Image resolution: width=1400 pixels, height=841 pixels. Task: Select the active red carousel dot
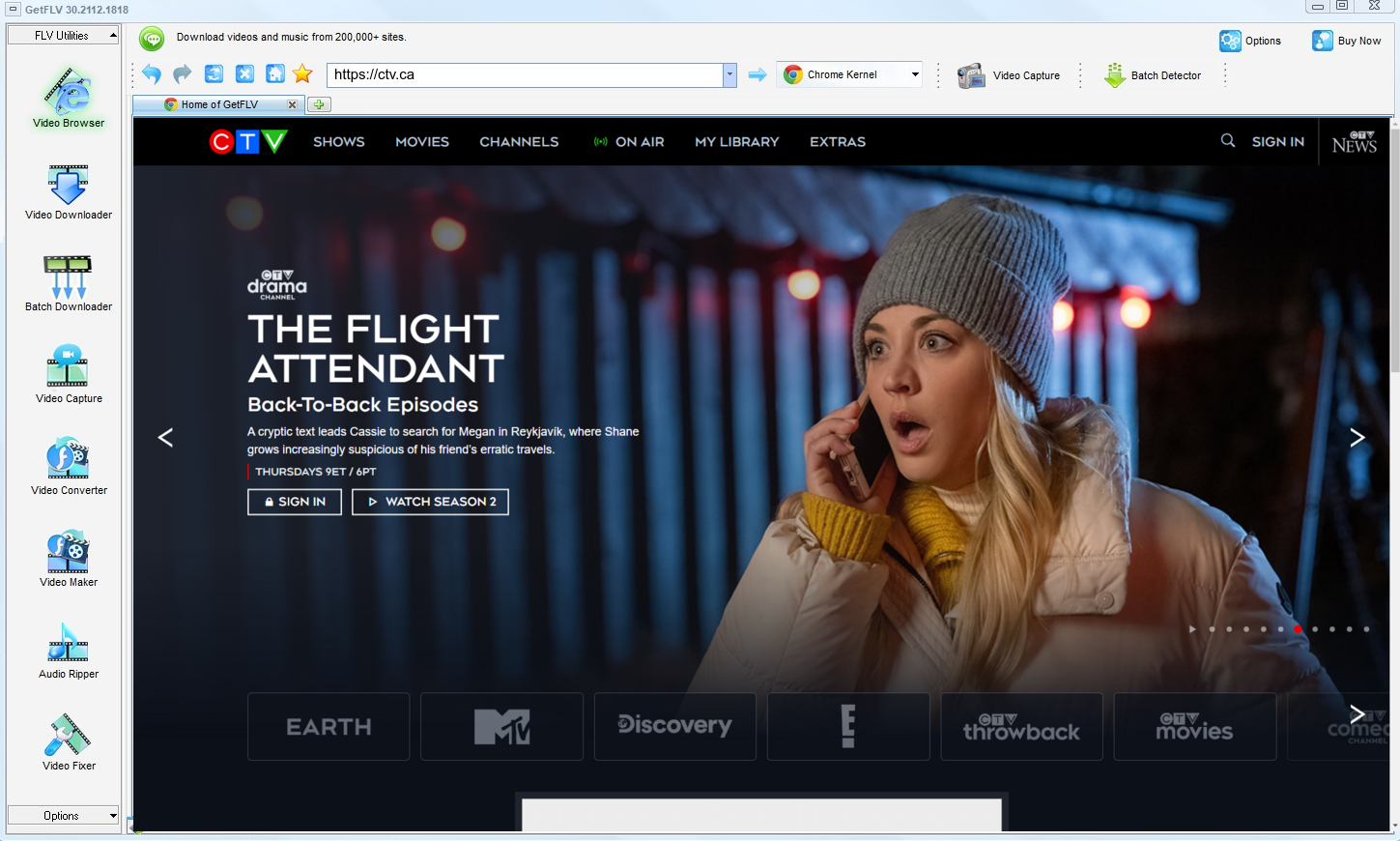point(1298,629)
